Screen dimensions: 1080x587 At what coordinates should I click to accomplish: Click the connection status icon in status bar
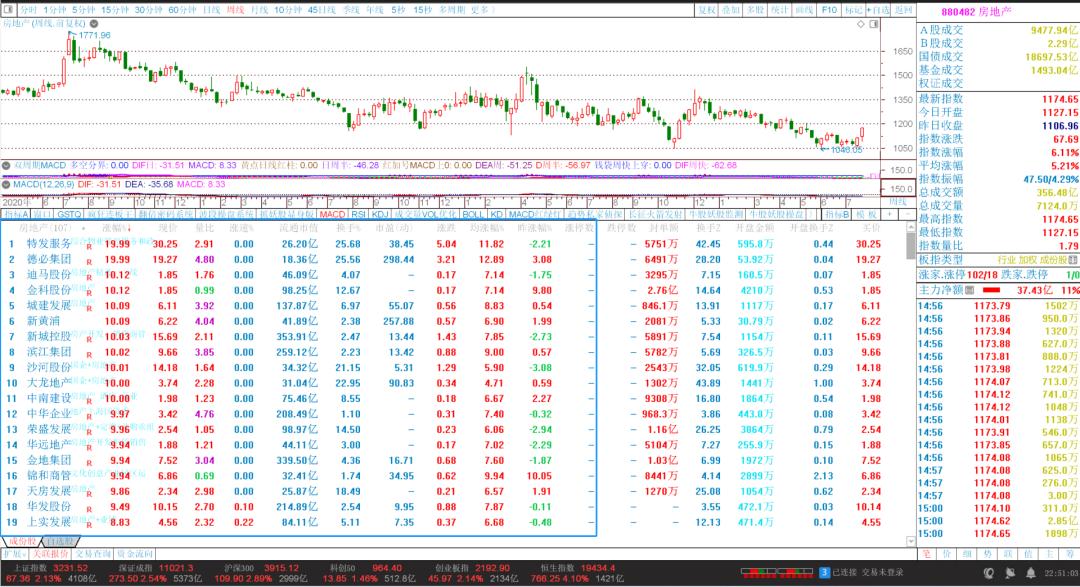pos(824,572)
